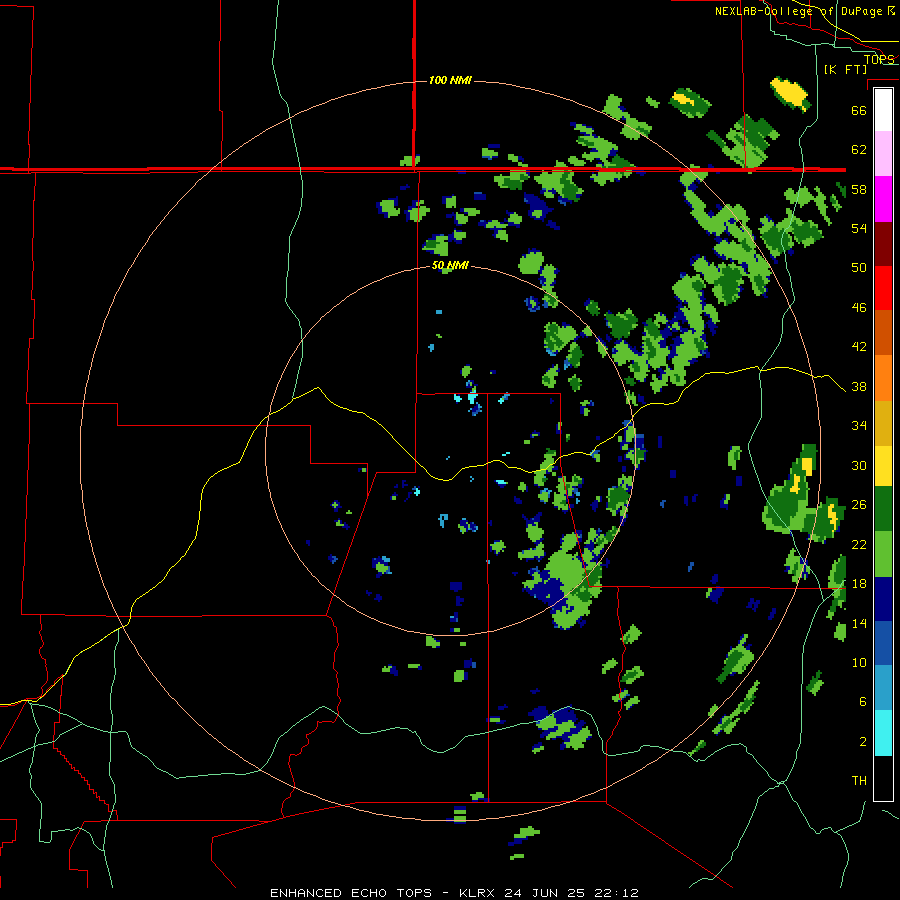900x900 pixels.
Task: Pick the dark red legend swatch
Action: pyautogui.click(x=883, y=244)
